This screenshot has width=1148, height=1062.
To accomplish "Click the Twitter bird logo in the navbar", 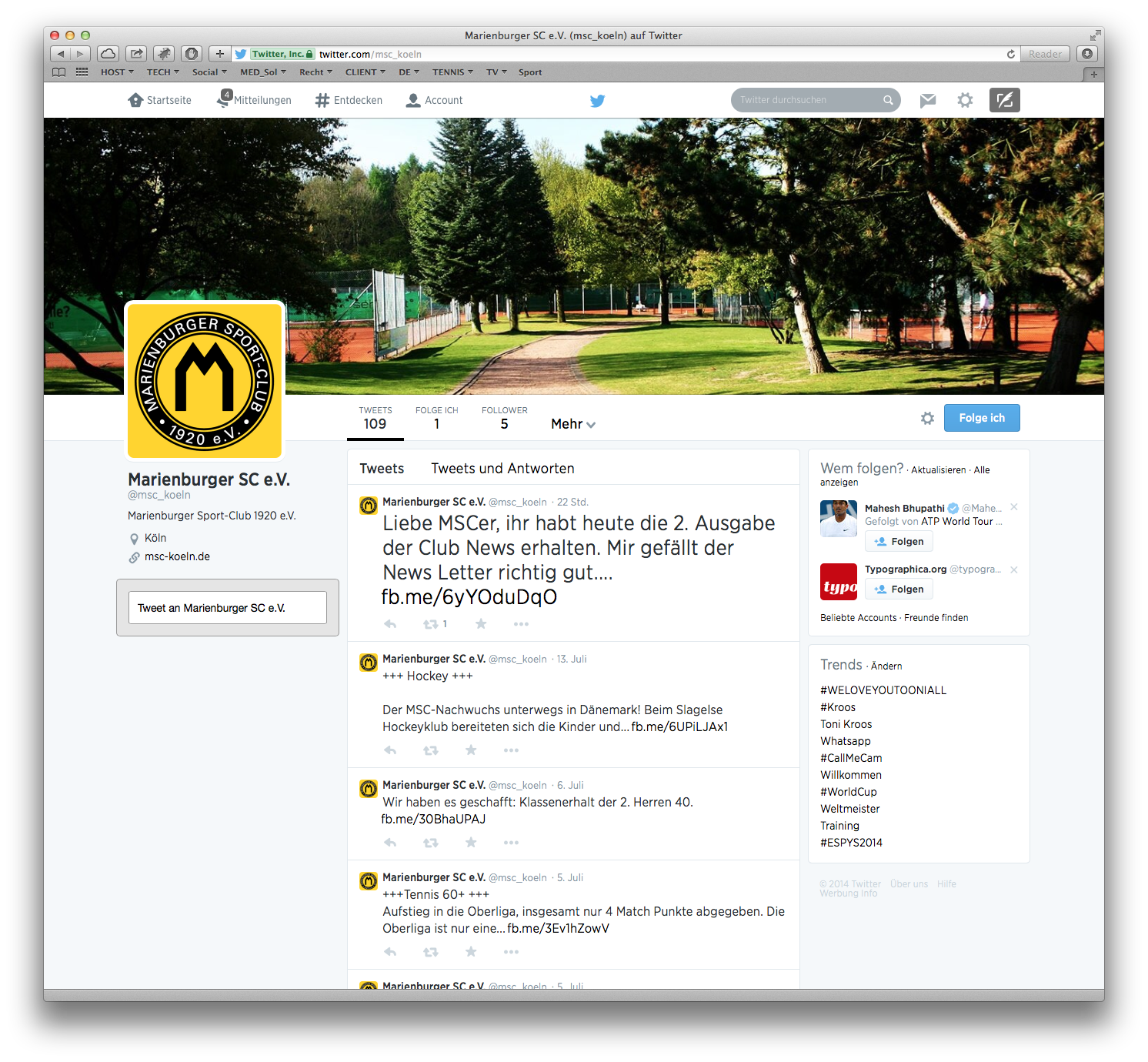I will 597,100.
